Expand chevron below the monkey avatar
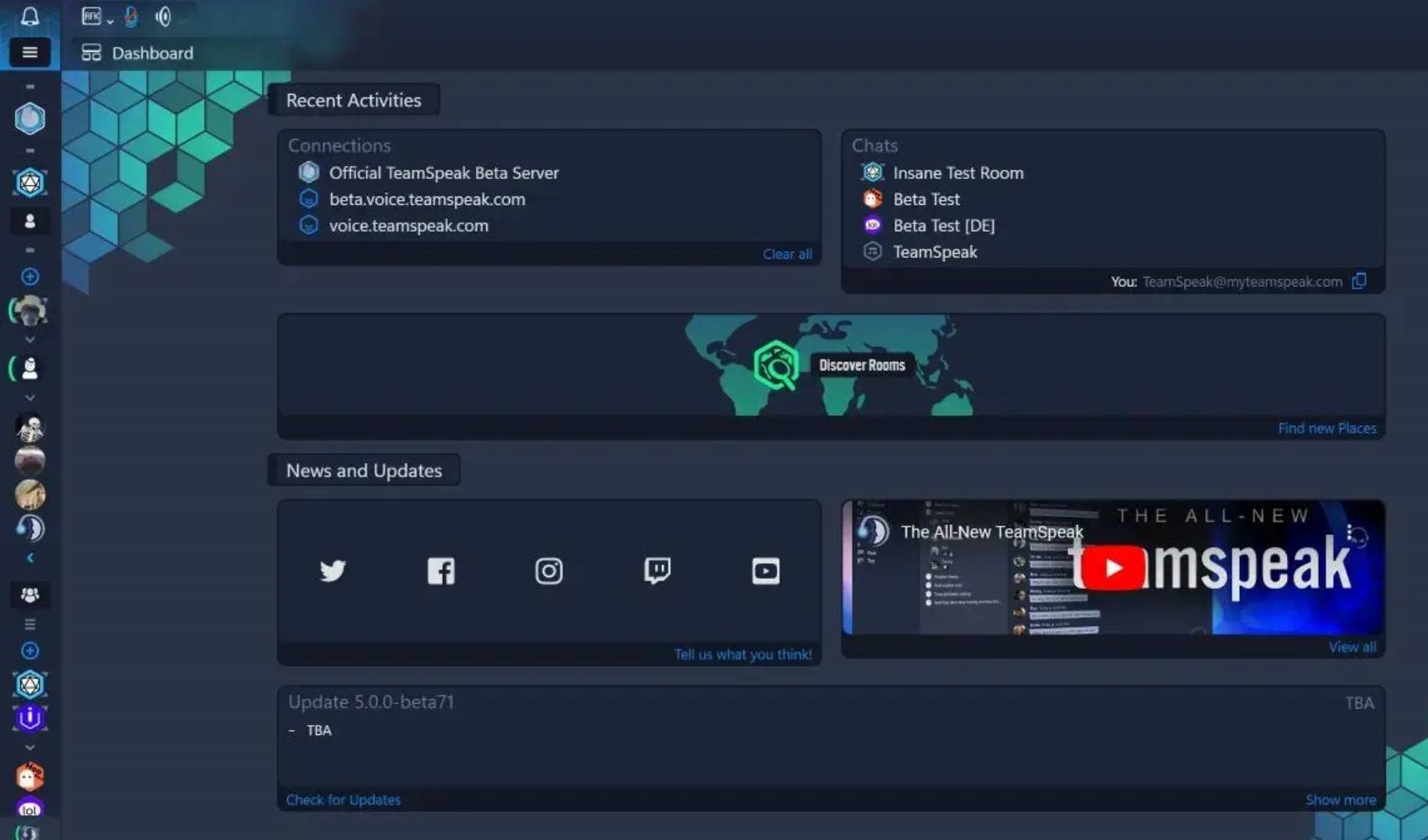The image size is (1428, 840). 29,339
